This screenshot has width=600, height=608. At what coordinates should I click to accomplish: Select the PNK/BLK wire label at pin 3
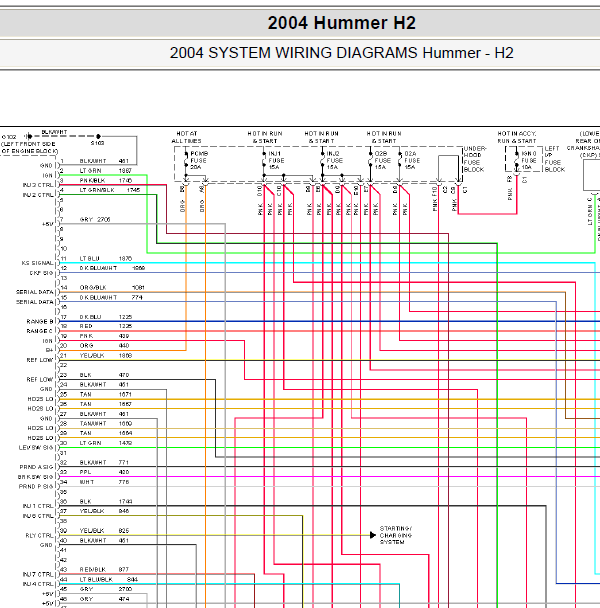click(x=92, y=180)
